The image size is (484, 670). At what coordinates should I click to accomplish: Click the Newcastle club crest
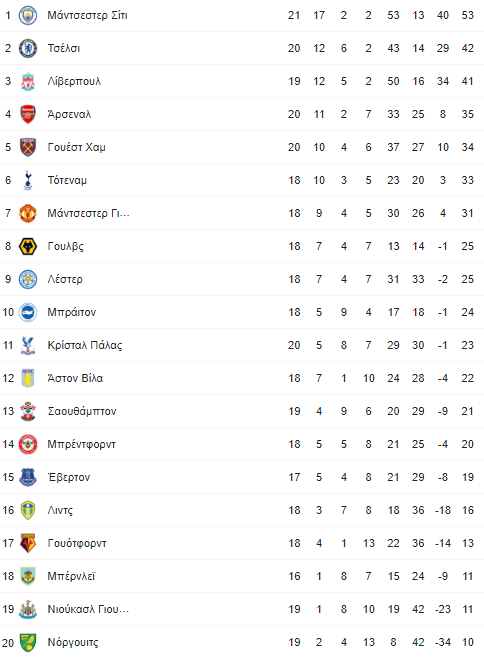[28, 609]
